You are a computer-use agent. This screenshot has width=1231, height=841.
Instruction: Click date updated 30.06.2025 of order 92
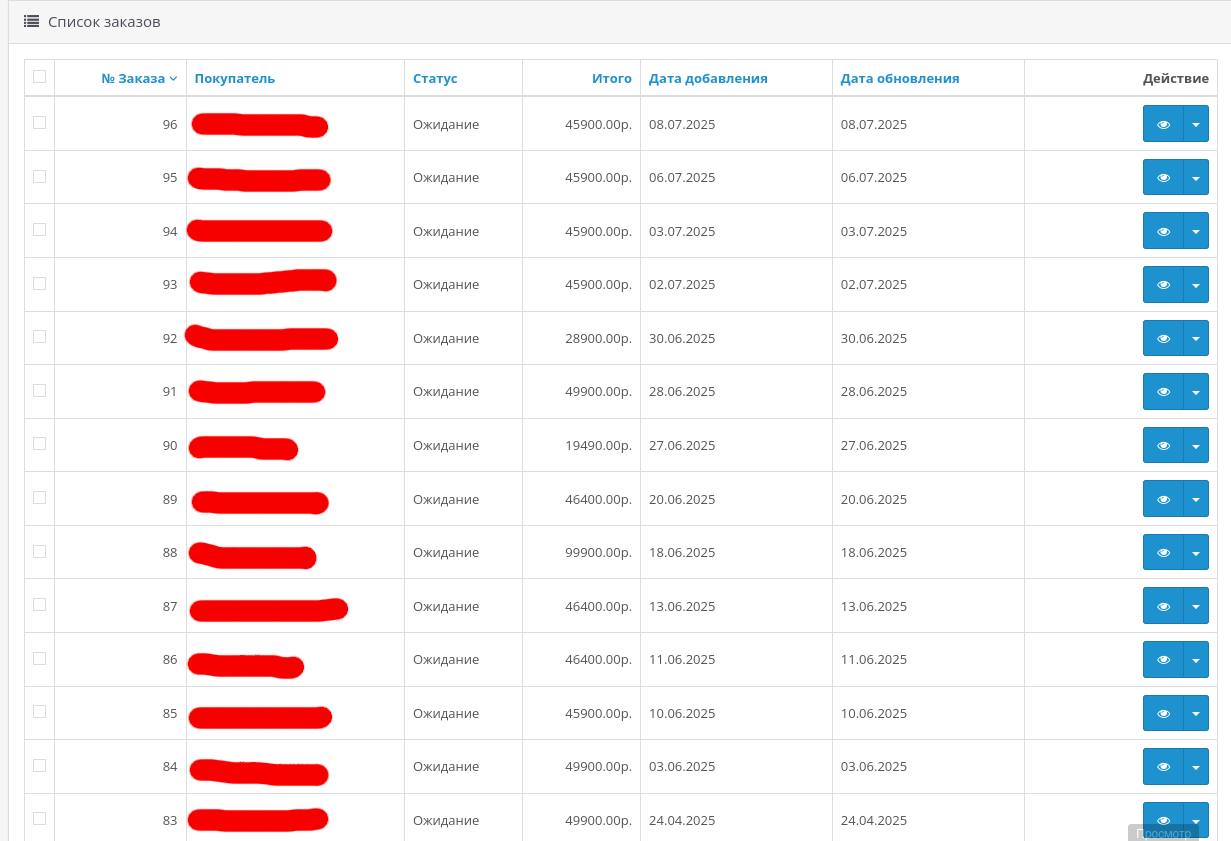(x=874, y=338)
